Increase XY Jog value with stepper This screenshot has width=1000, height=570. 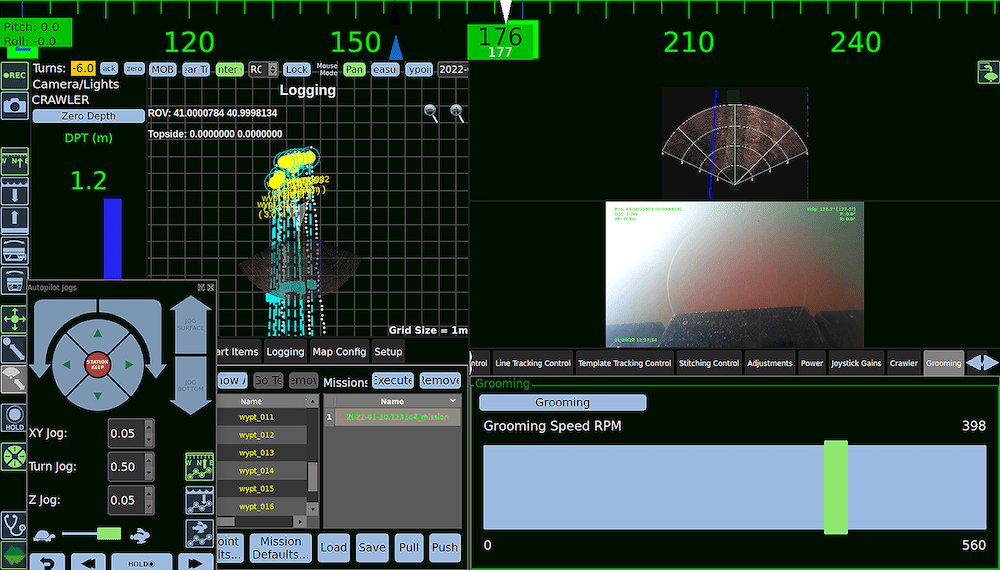pyautogui.click(x=149, y=427)
